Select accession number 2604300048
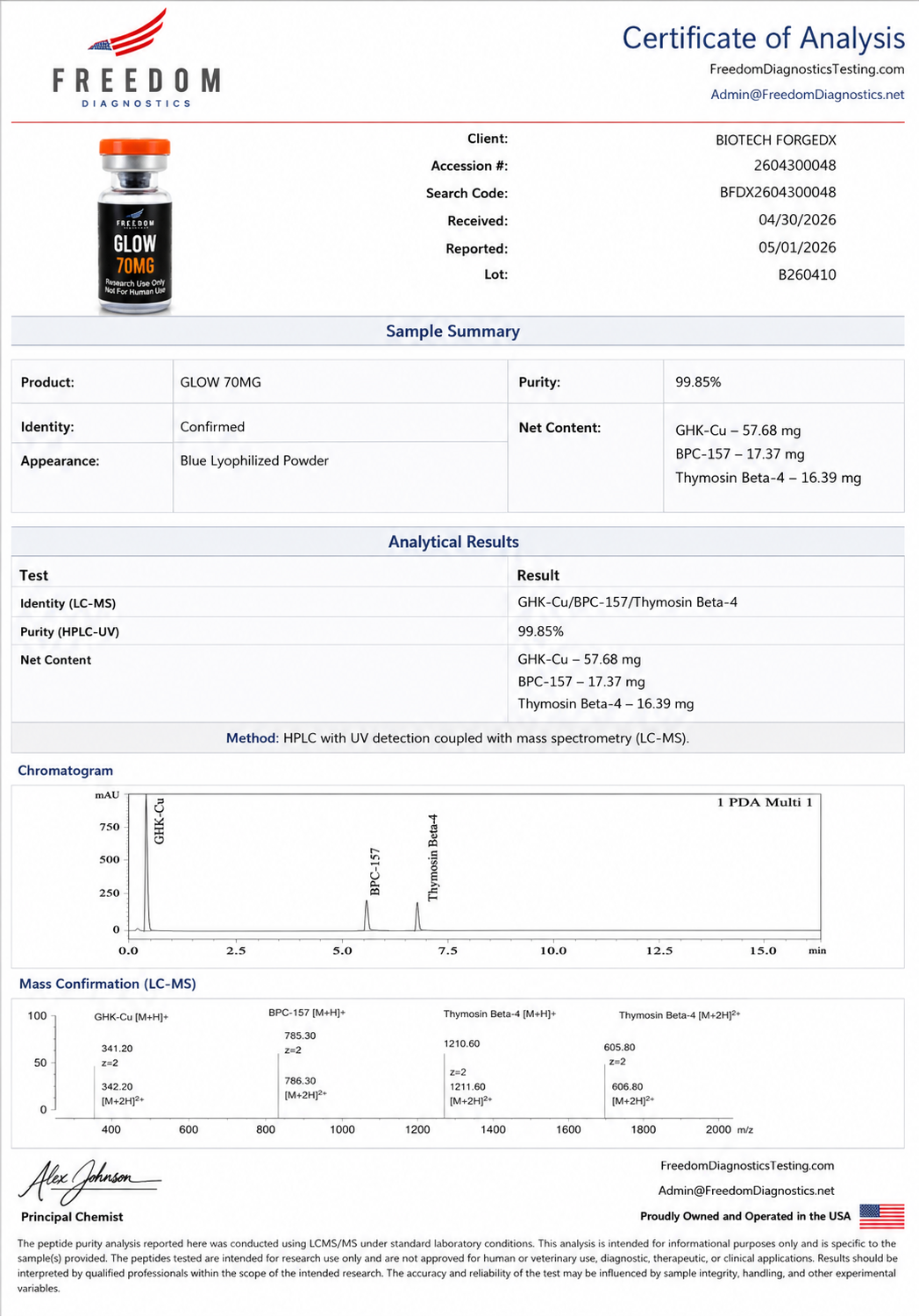 [x=794, y=165]
